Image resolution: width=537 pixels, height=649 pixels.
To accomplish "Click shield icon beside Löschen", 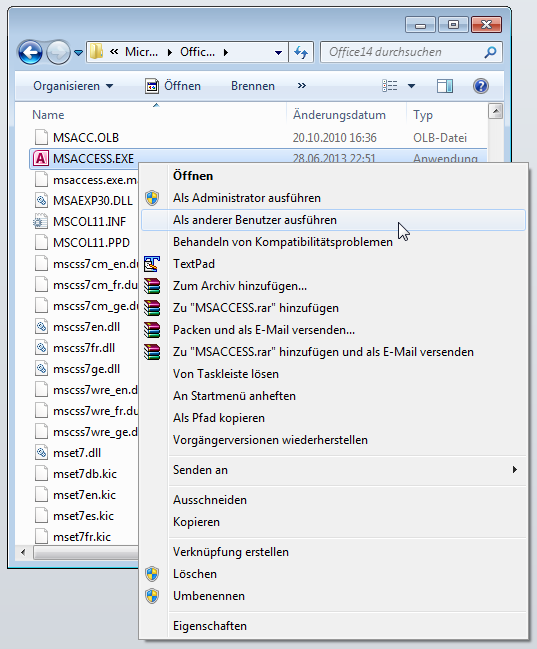I will pyautogui.click(x=152, y=574).
